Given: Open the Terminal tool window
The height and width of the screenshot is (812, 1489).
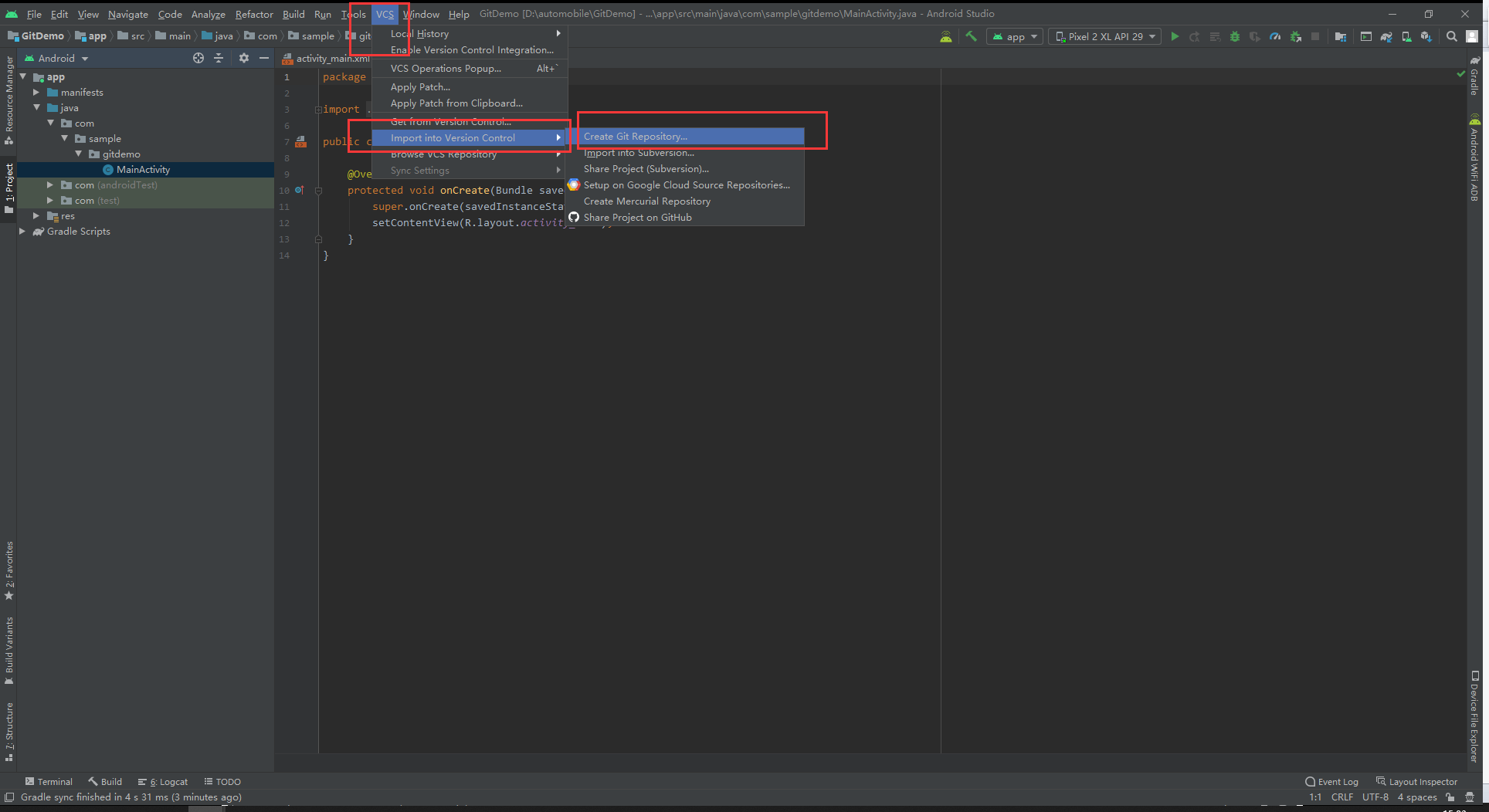Looking at the screenshot, I should tap(49, 782).
